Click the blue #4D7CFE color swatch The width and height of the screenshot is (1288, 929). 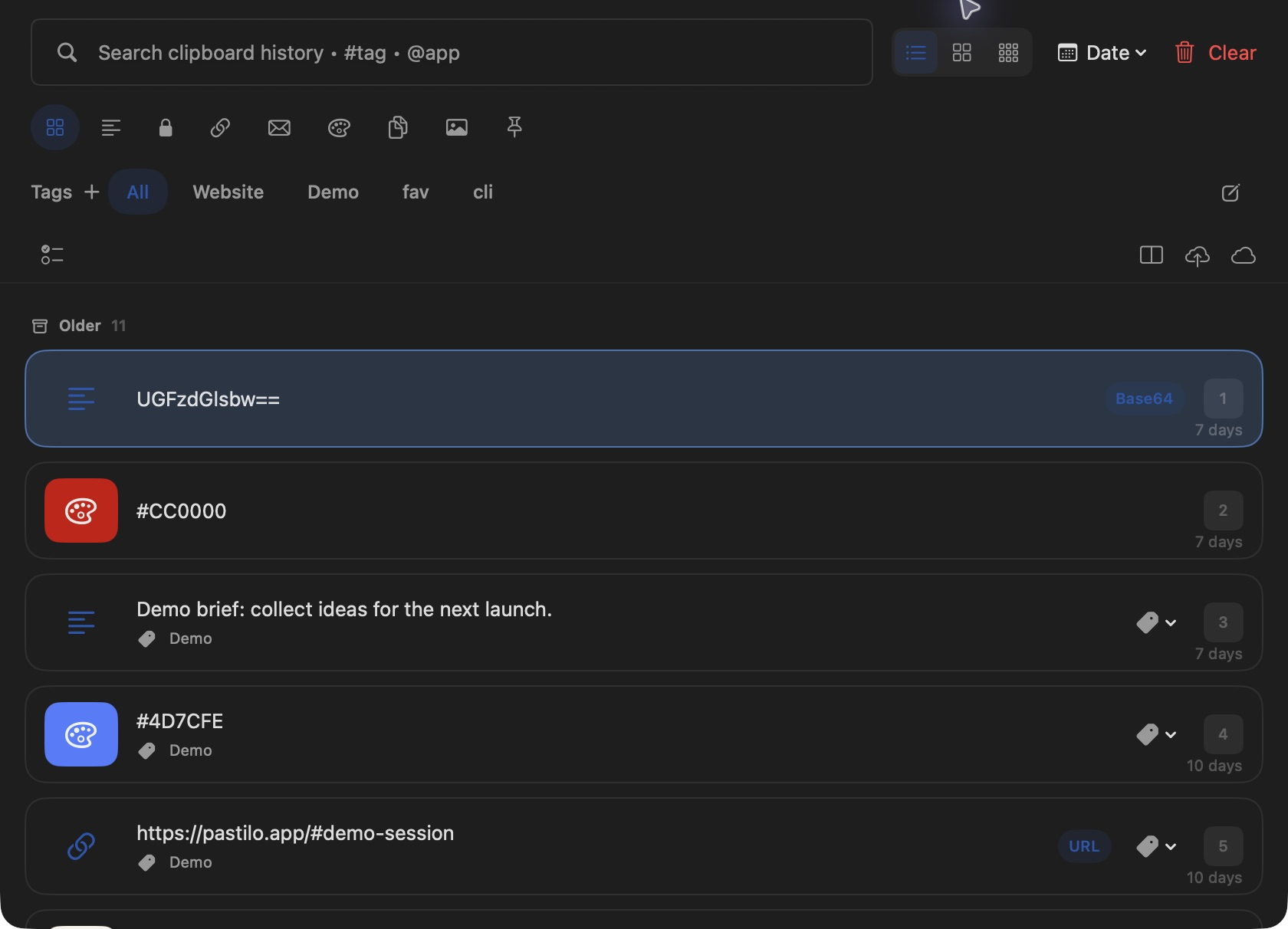pyautogui.click(x=81, y=734)
